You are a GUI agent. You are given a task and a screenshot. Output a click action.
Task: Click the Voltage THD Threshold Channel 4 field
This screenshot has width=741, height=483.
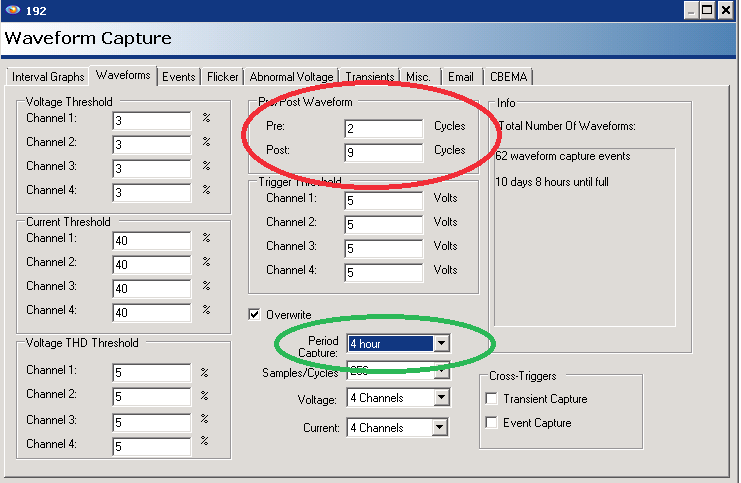[152, 447]
